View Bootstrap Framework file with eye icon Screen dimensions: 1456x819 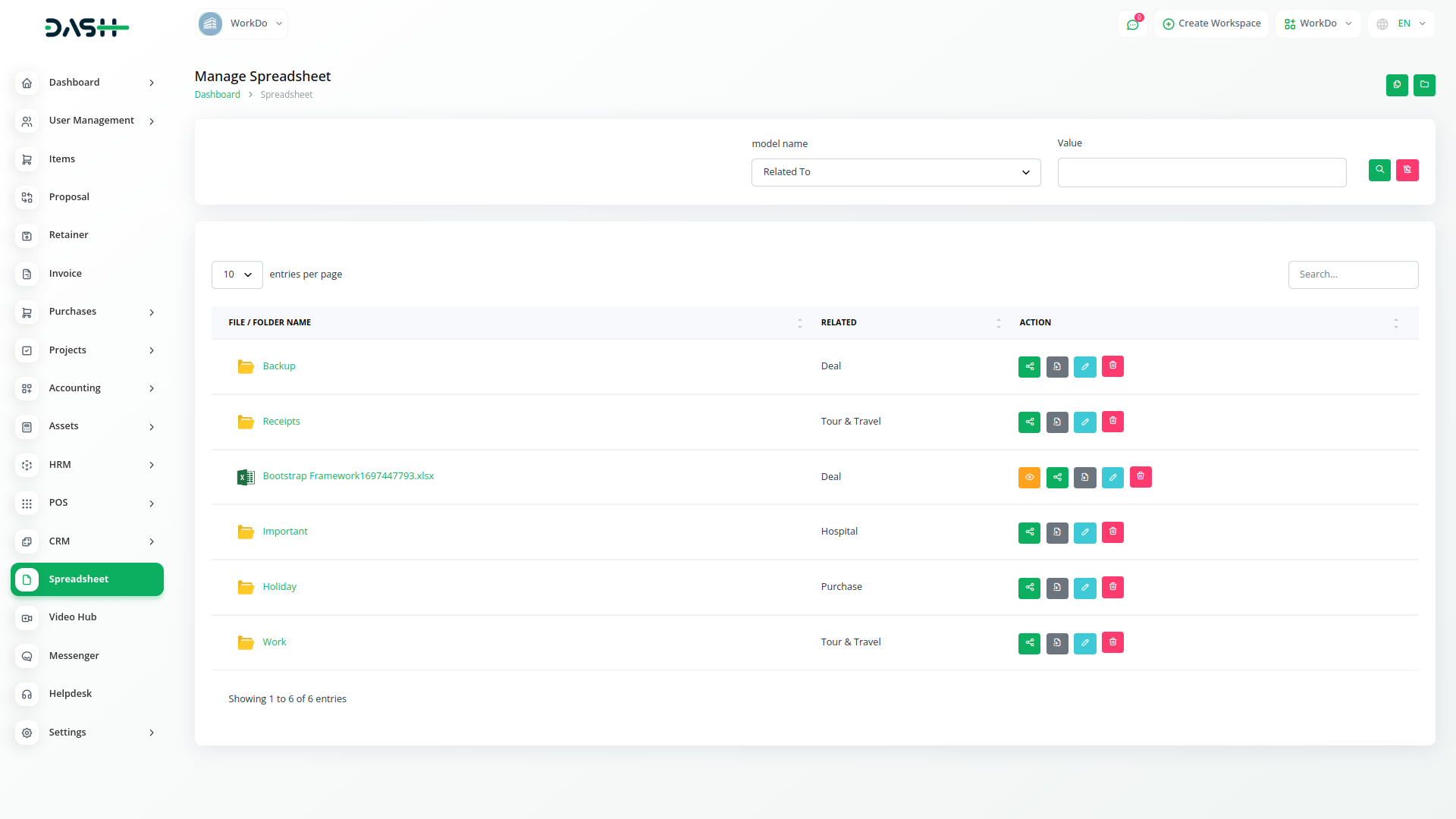pos(1029,478)
